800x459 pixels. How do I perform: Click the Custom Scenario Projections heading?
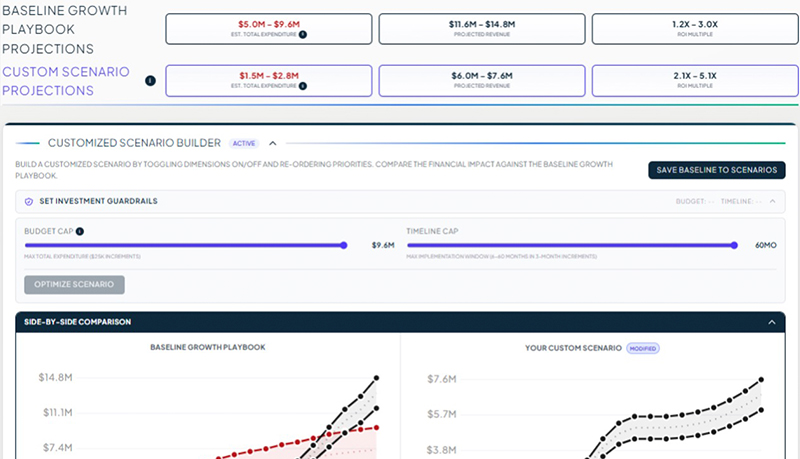coord(66,81)
